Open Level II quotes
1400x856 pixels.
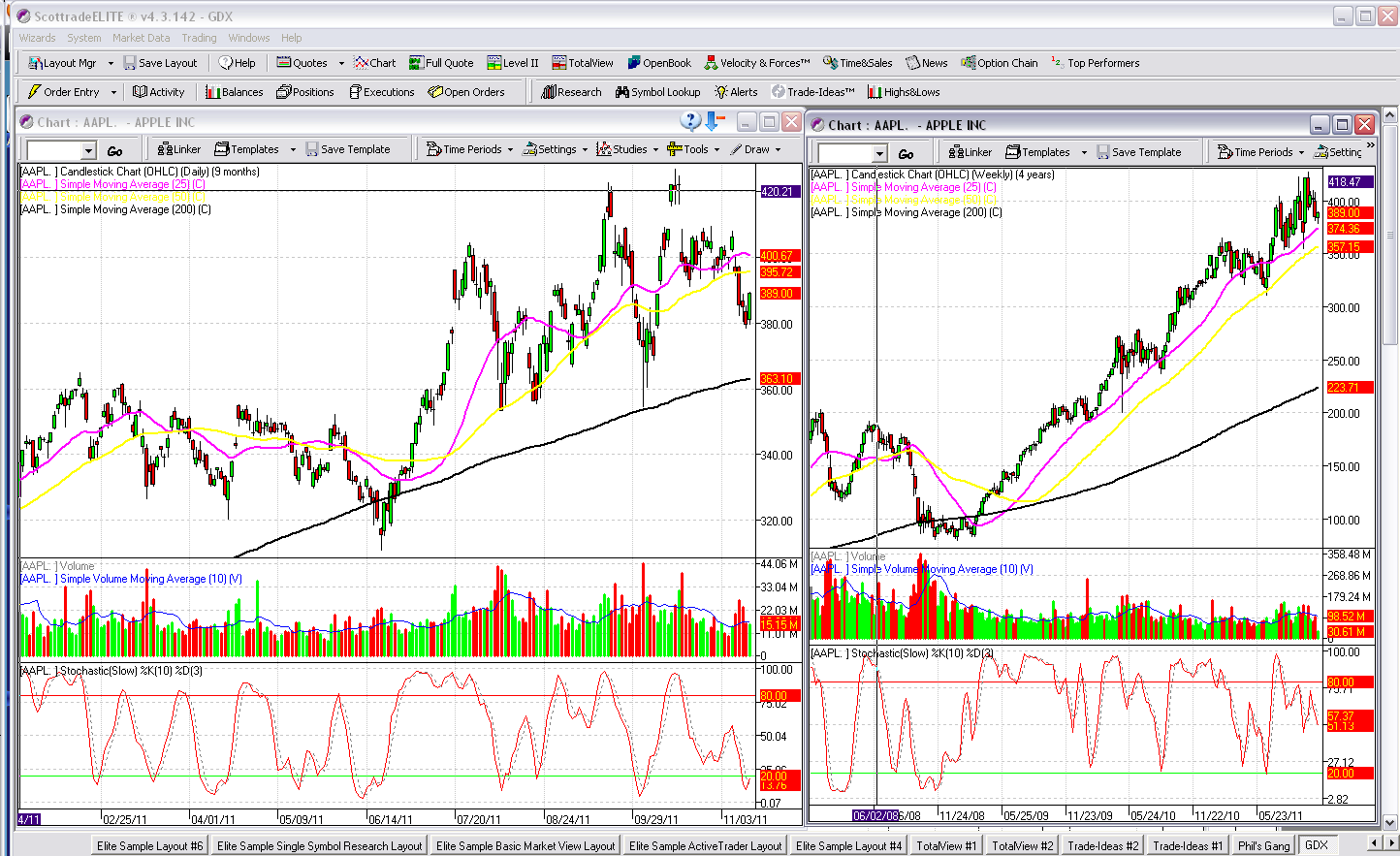[513, 63]
